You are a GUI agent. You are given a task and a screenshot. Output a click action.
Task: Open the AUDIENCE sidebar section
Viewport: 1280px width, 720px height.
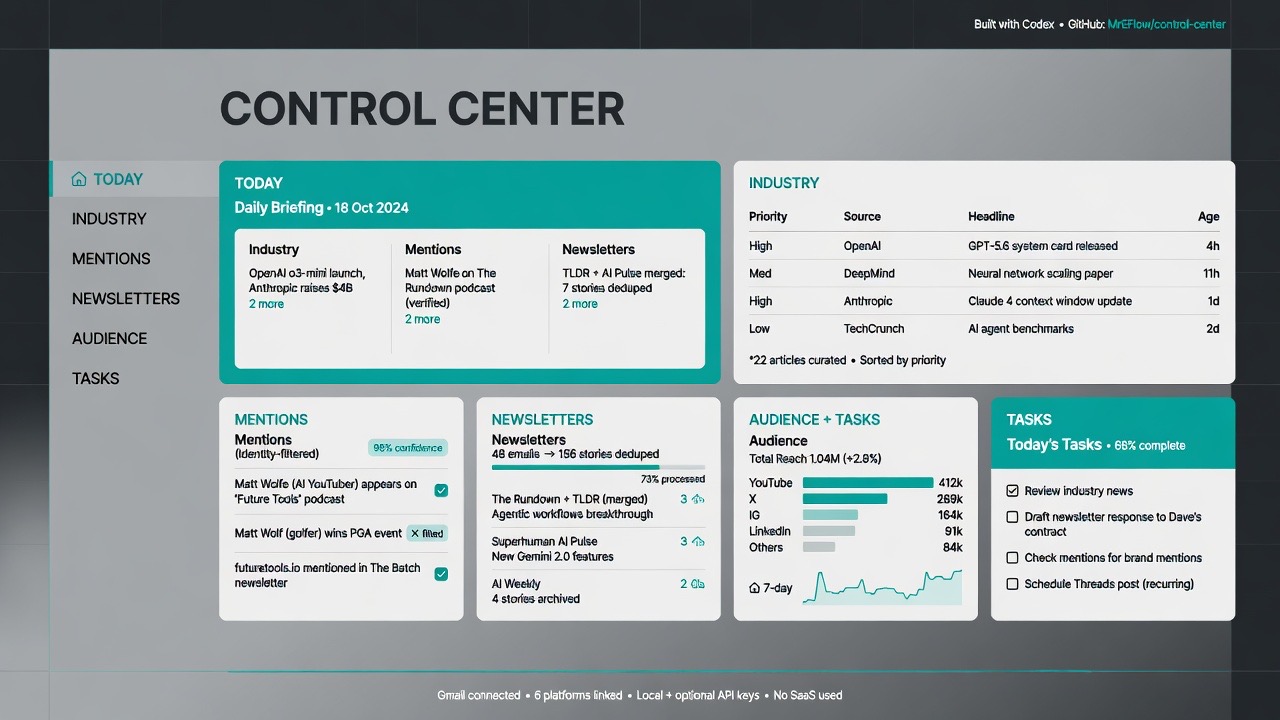point(109,339)
